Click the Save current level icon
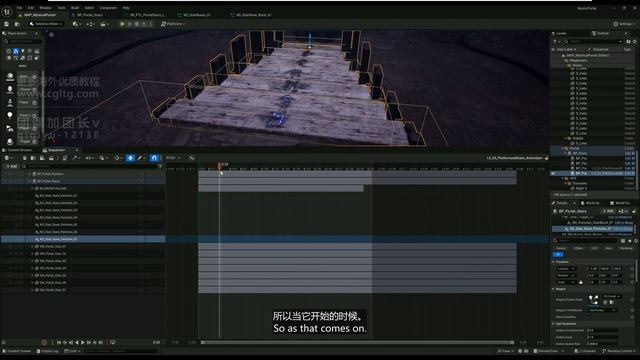Screen dimensions: 640x360 tap(7, 24)
